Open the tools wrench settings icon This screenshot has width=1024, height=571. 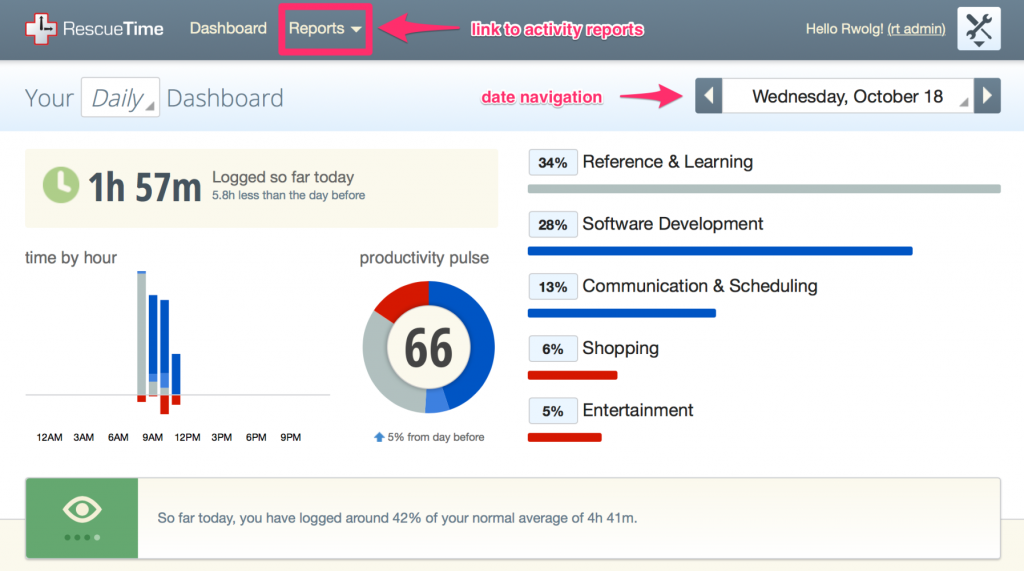tap(978, 29)
